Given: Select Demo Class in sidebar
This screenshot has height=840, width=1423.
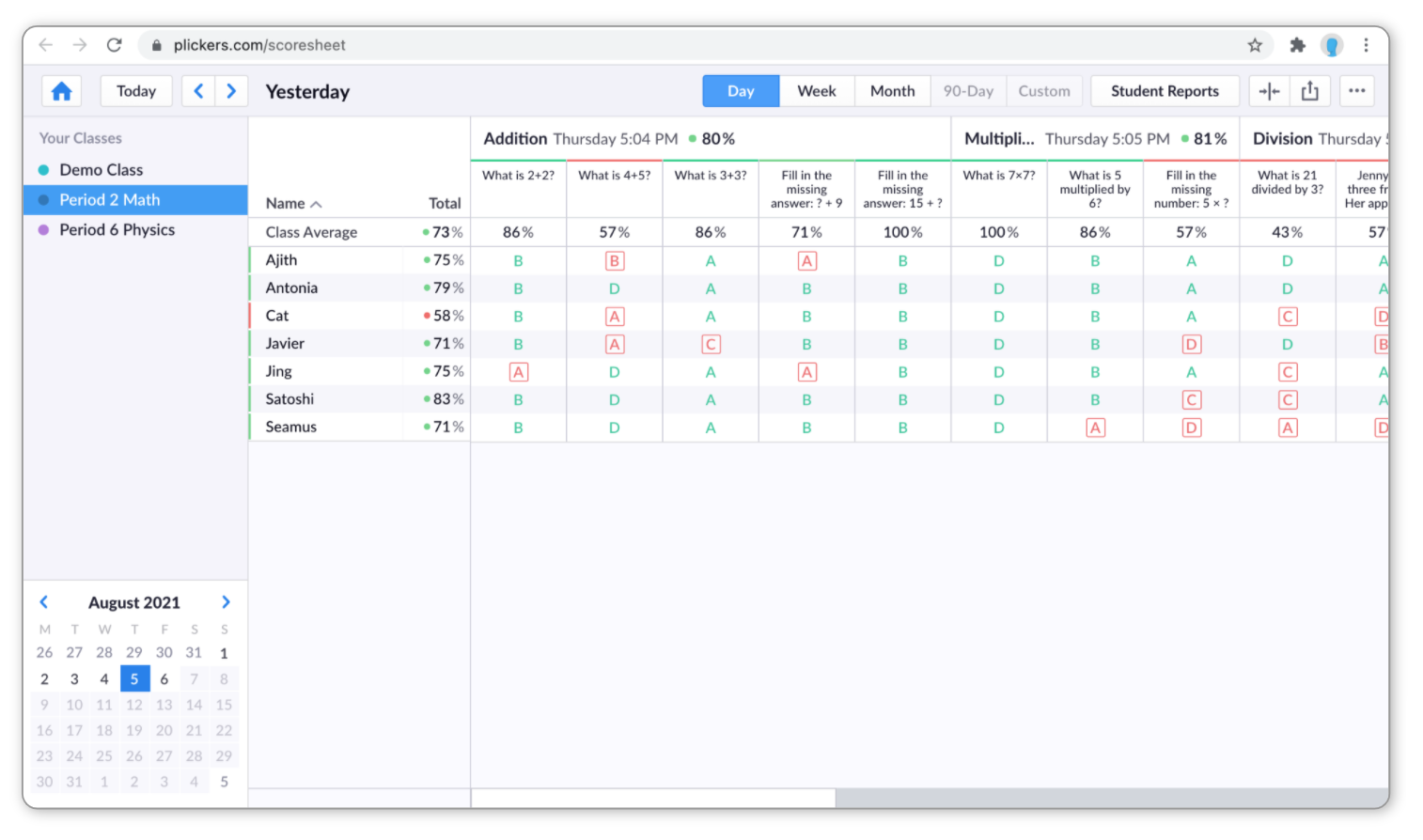Looking at the screenshot, I should tap(101, 170).
